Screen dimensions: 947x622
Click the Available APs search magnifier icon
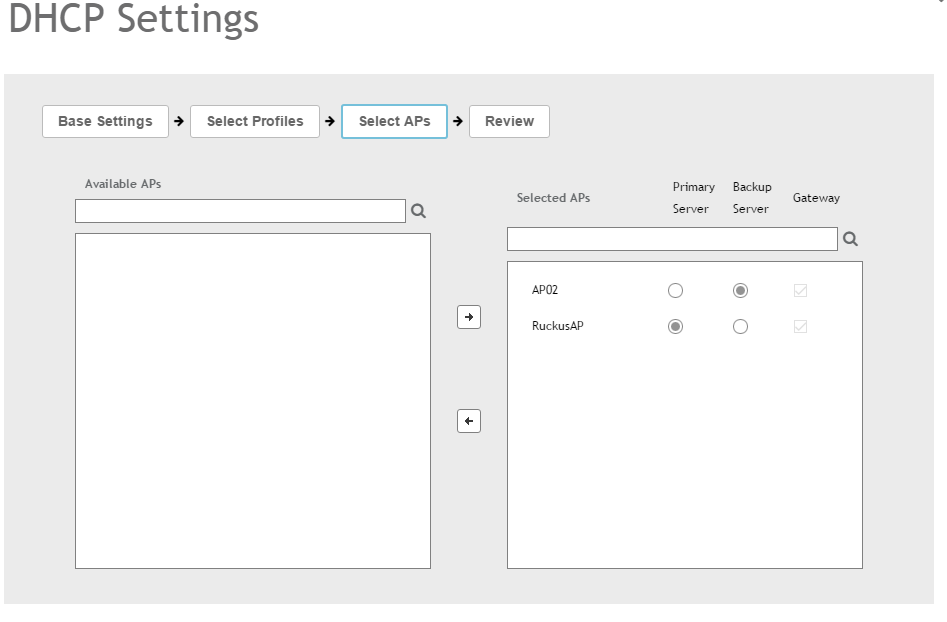pyautogui.click(x=418, y=211)
